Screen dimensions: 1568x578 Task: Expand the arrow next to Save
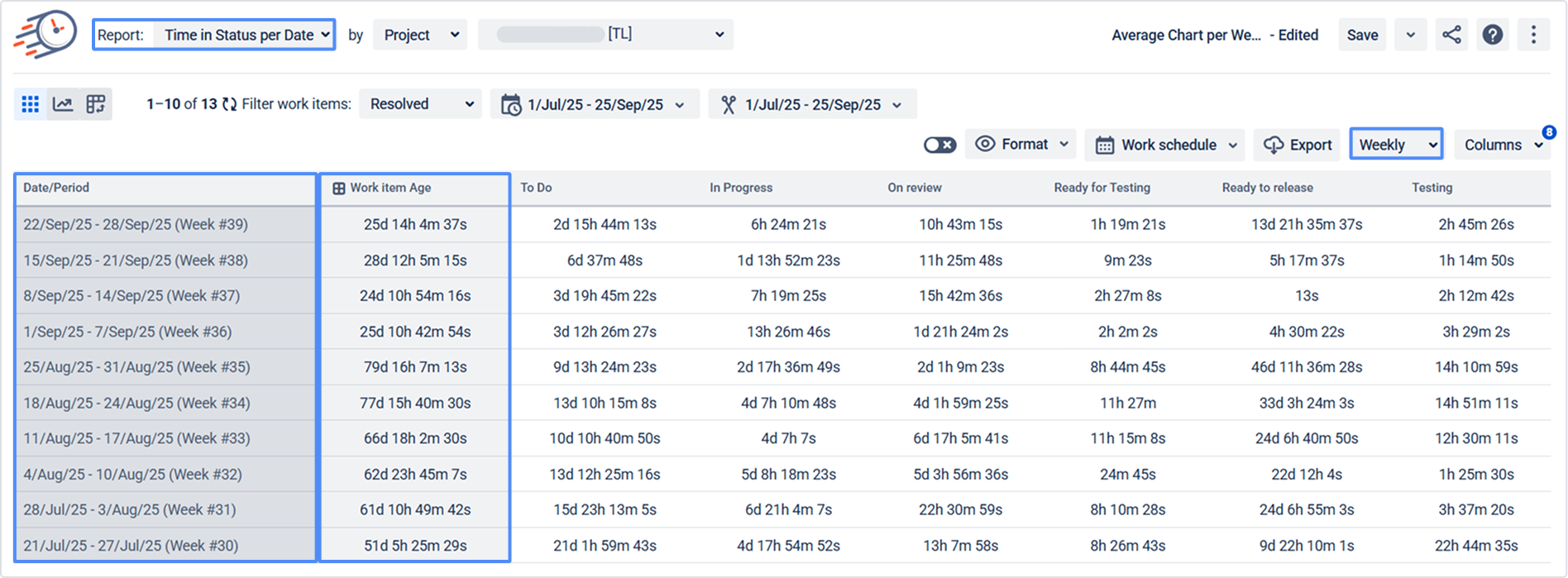click(x=1411, y=35)
